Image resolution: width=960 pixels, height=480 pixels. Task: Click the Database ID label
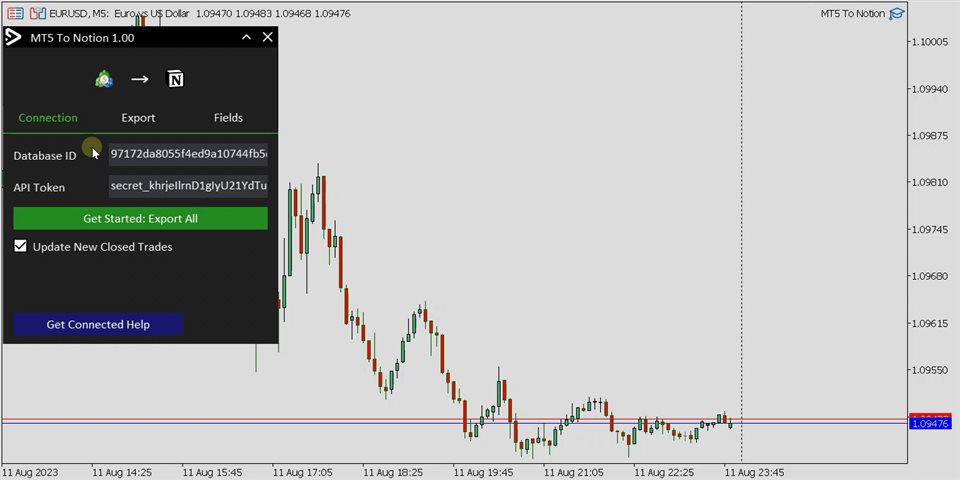pyautogui.click(x=45, y=156)
